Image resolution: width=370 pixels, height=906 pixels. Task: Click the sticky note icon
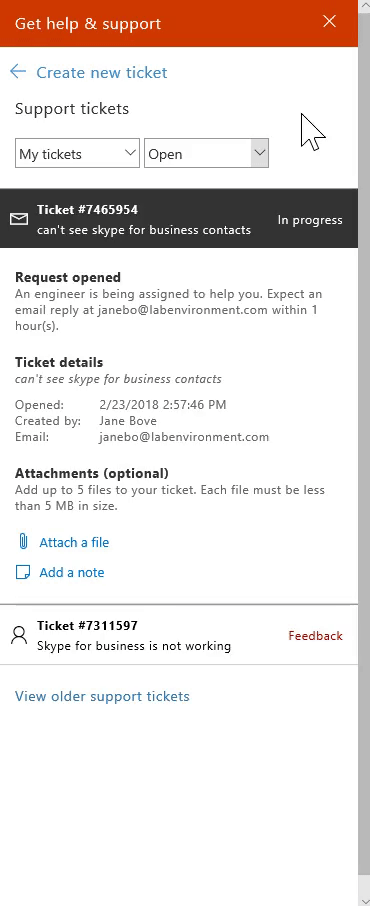(x=23, y=572)
